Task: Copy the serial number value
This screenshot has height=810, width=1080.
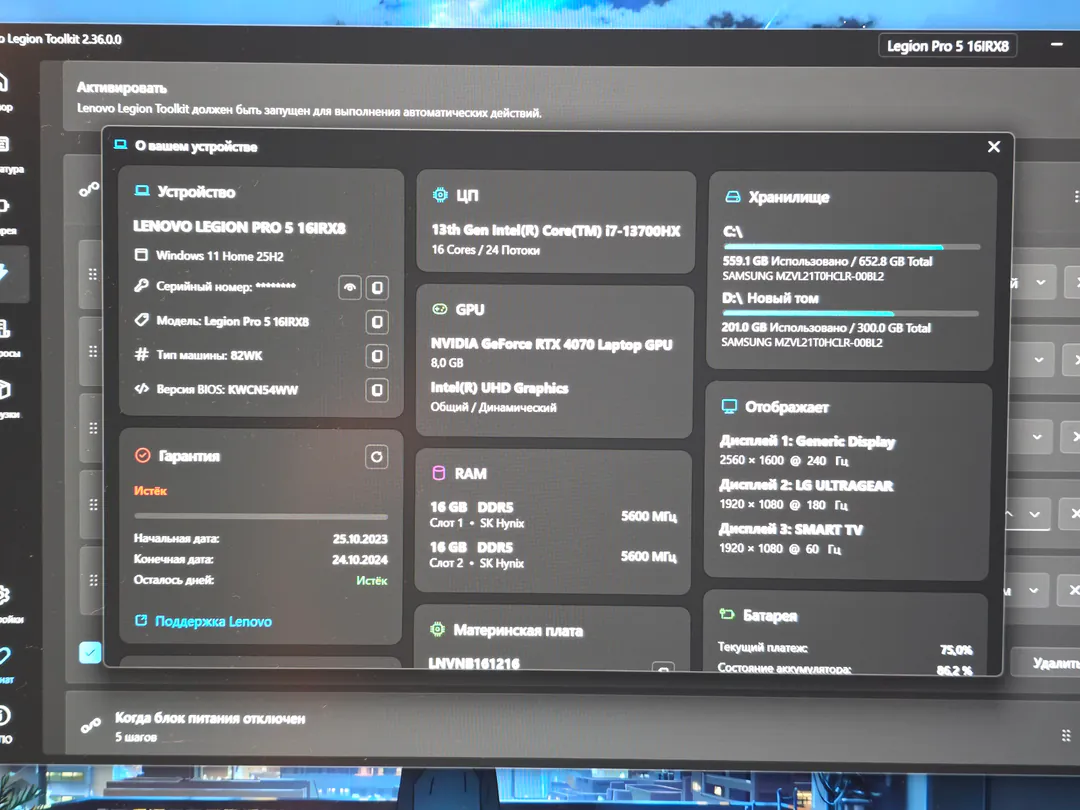Action: point(377,287)
